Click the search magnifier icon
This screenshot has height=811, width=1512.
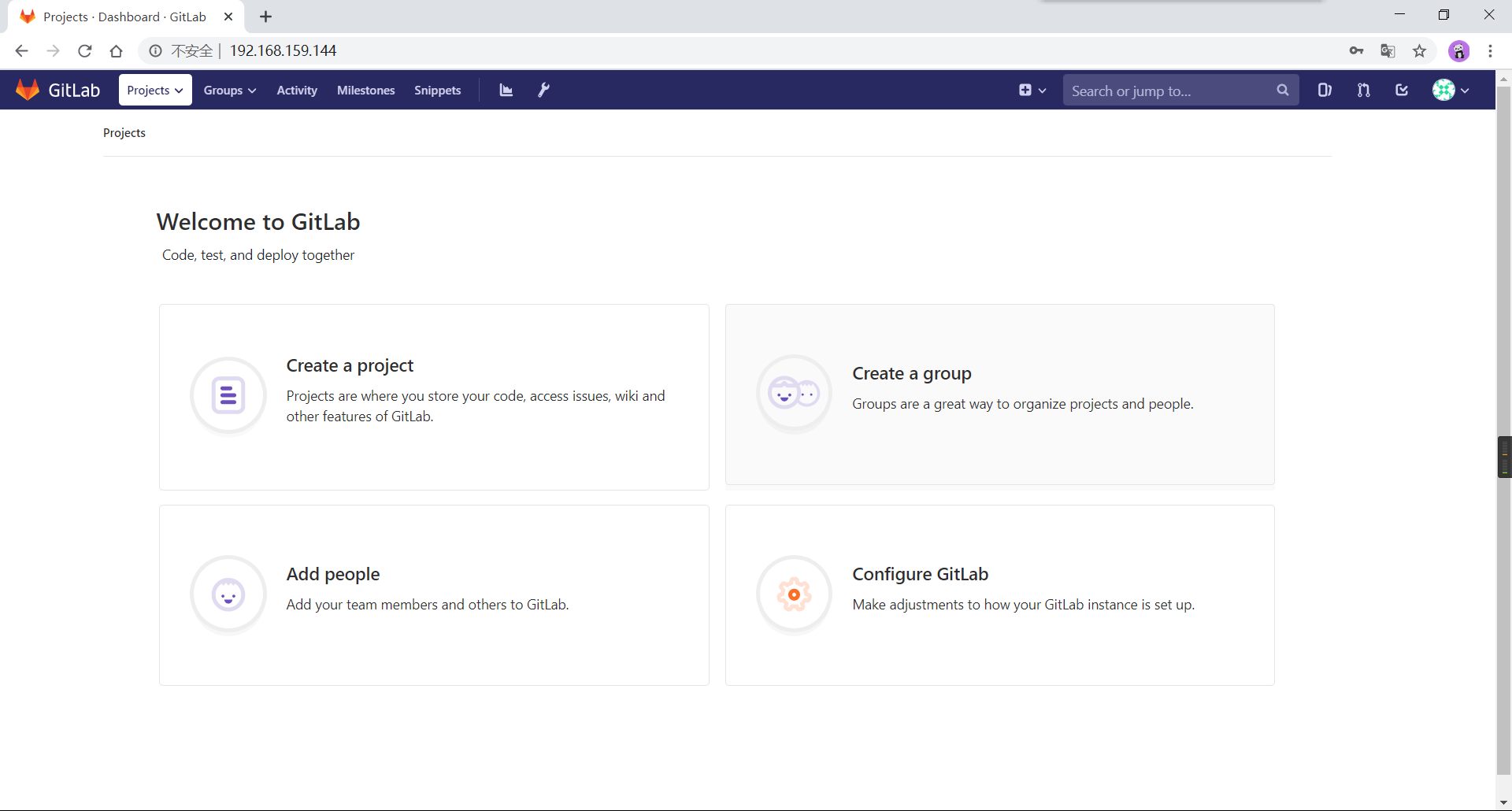click(x=1283, y=91)
